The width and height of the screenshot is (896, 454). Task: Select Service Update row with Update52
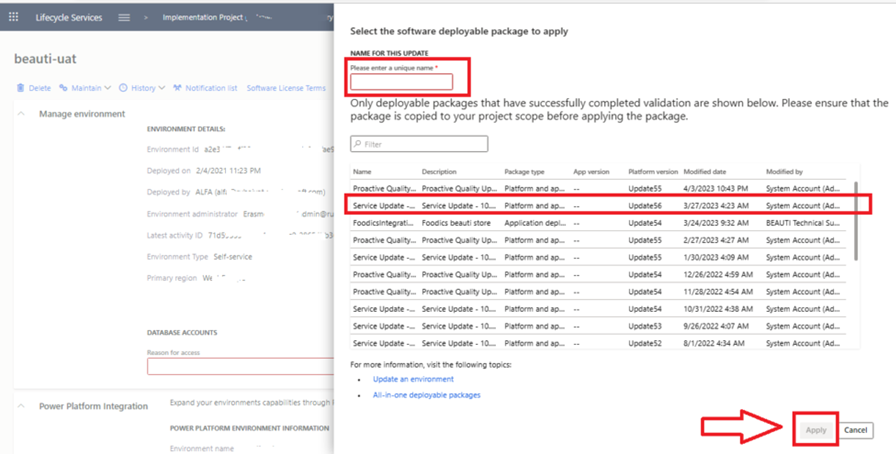point(598,343)
